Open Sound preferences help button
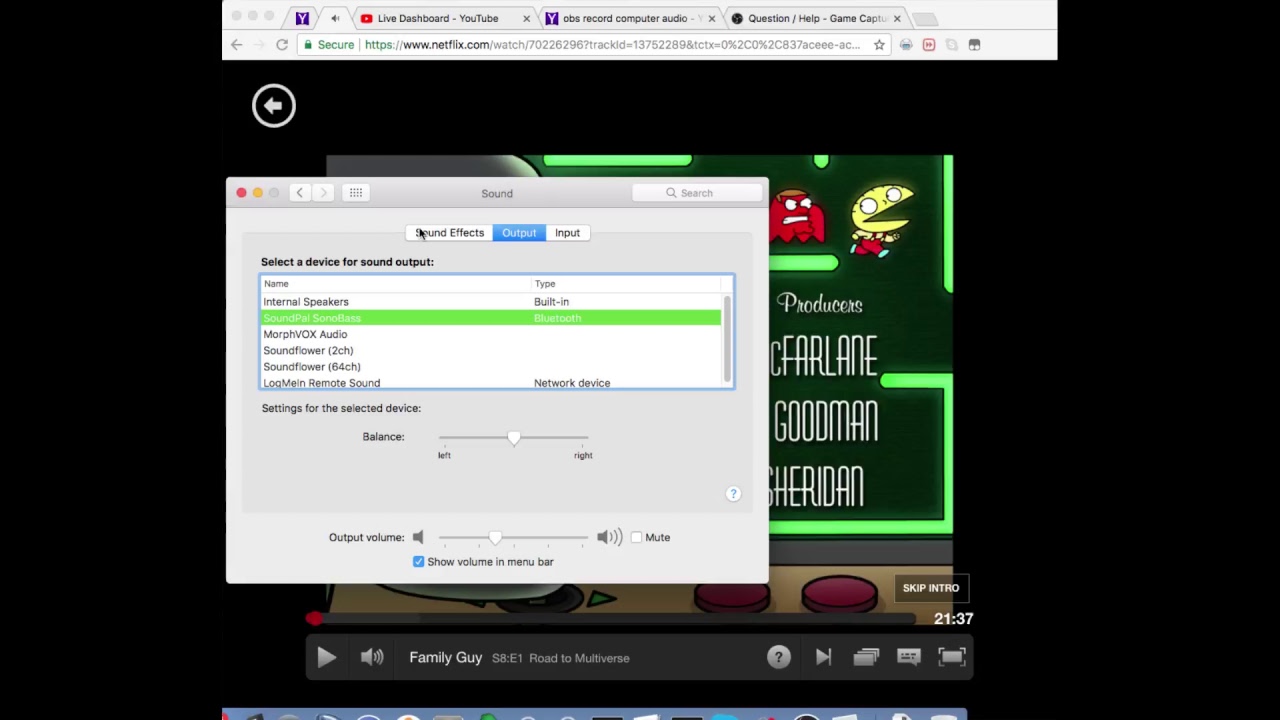Screen dimensions: 1280x720 pyautogui.click(x=733, y=494)
